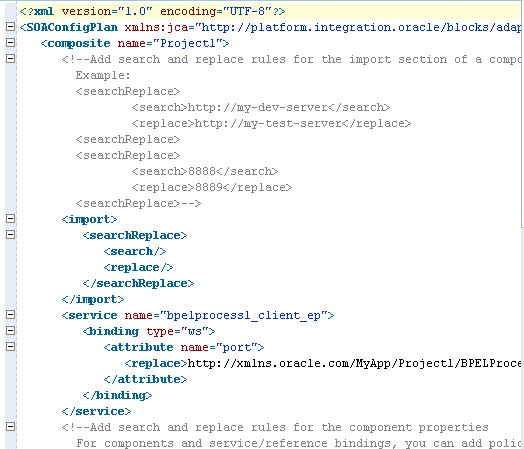Click the </searchReplace> closing tag

click(138, 283)
